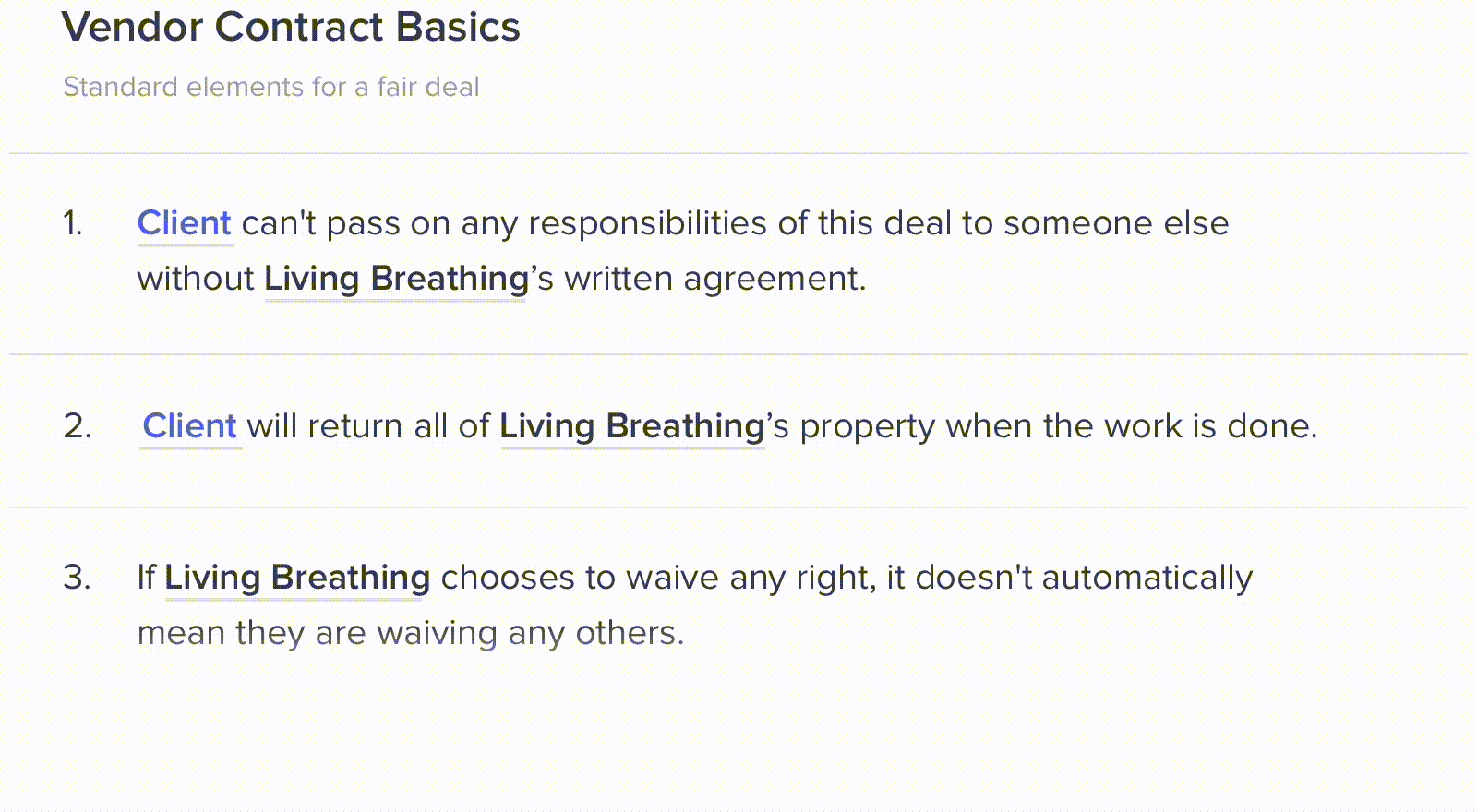This screenshot has height=812, width=1477.
Task: Click the subtitle Standard elements for a fair deal
Action: [x=271, y=87]
